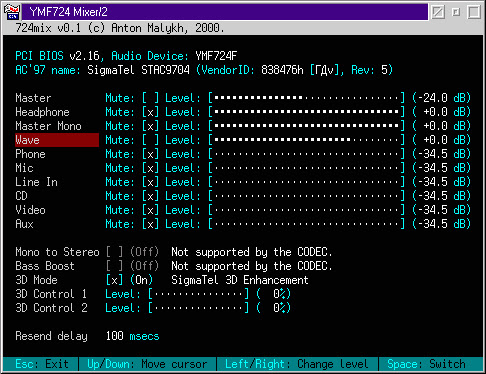Click Space: Switch in status bar

tap(426, 364)
